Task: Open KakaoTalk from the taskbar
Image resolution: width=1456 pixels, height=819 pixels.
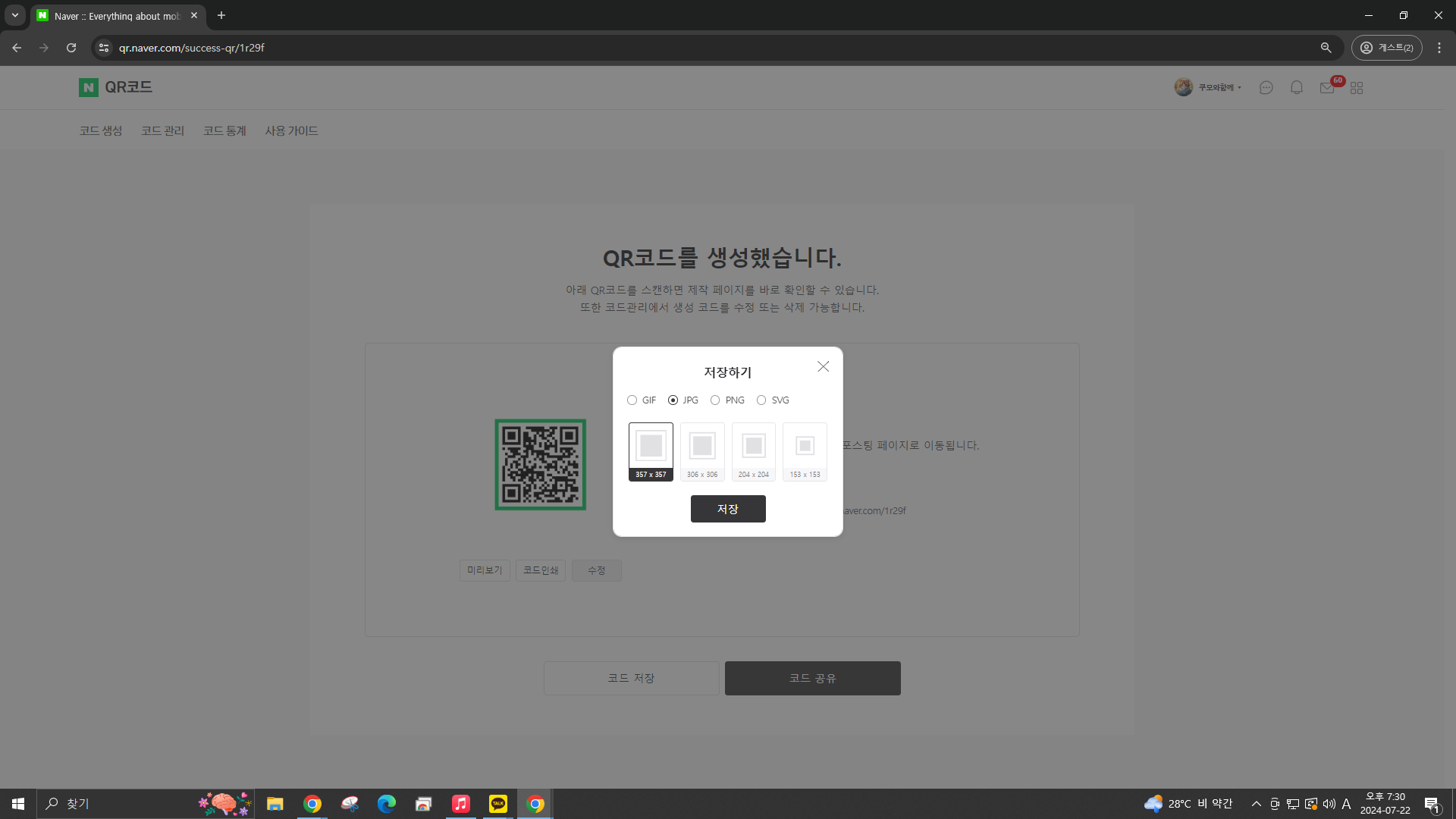Action: point(497,803)
